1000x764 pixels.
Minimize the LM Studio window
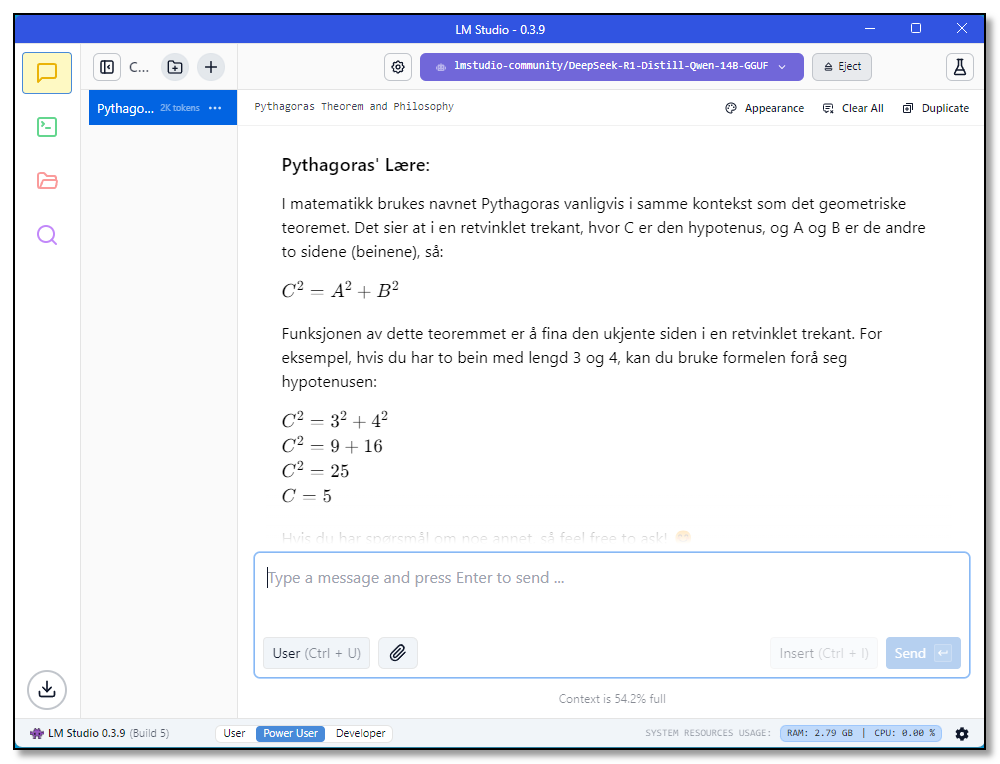coord(870,29)
